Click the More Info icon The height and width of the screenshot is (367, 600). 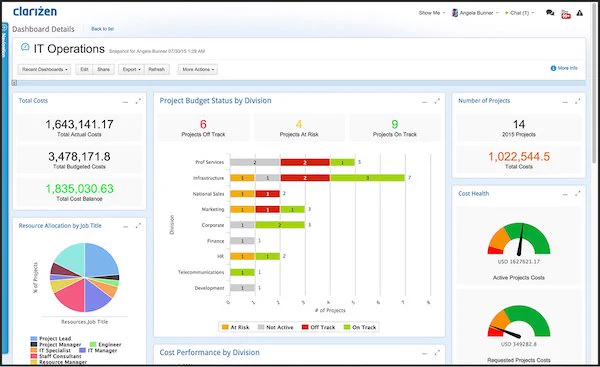pyautogui.click(x=553, y=68)
